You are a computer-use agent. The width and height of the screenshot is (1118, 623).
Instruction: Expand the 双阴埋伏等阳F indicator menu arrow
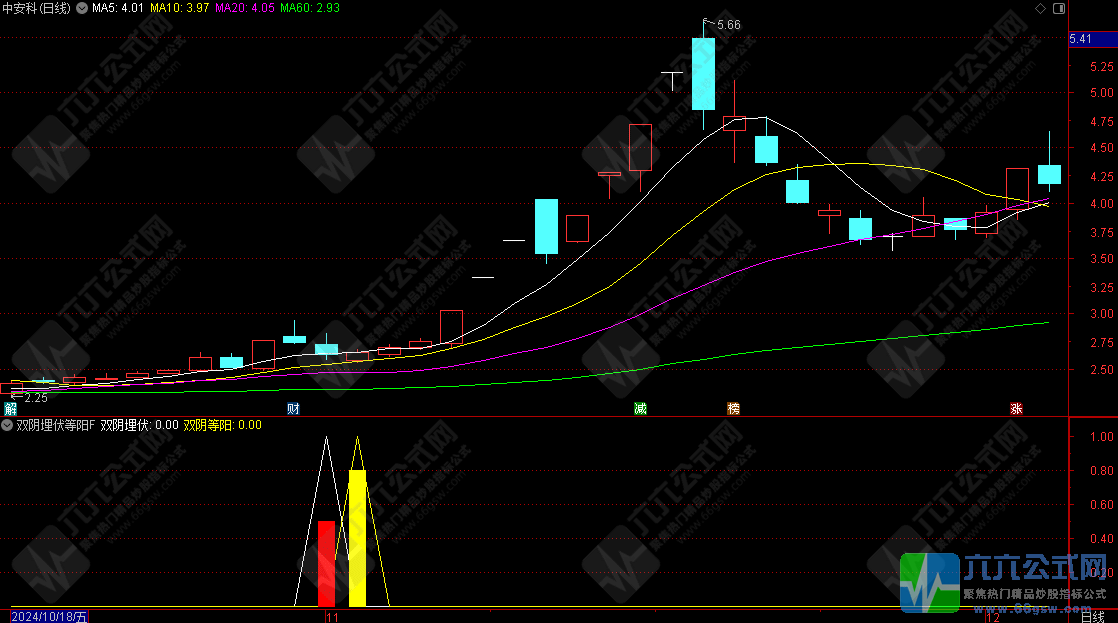7,425
